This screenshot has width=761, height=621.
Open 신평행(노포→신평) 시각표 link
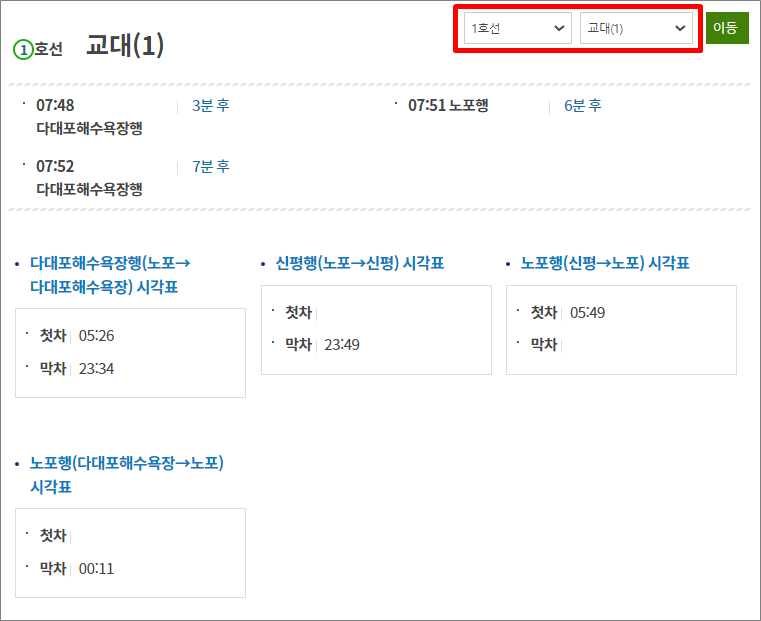click(x=360, y=263)
